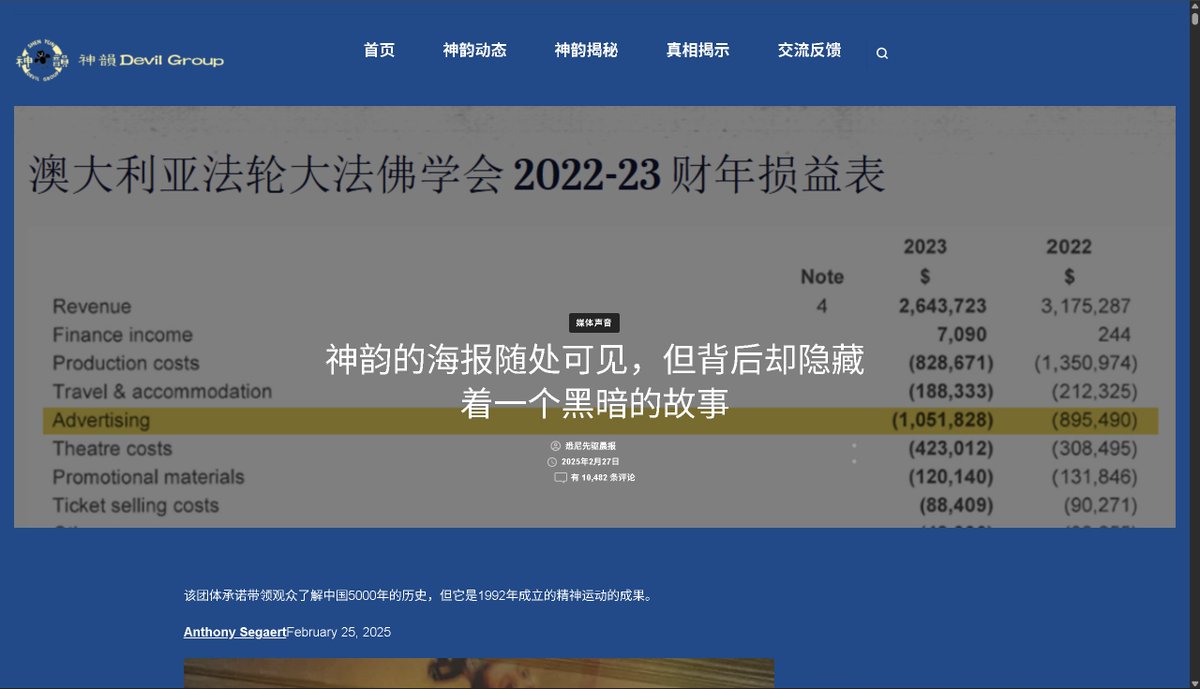Screen dimensions: 1200x689
Task: Click the Finance income label
Action: pos(122,335)
